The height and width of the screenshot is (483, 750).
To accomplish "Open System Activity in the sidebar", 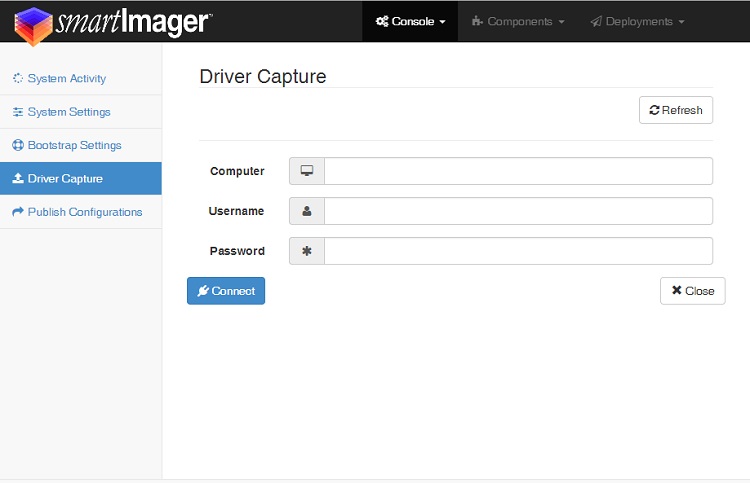I will point(66,79).
